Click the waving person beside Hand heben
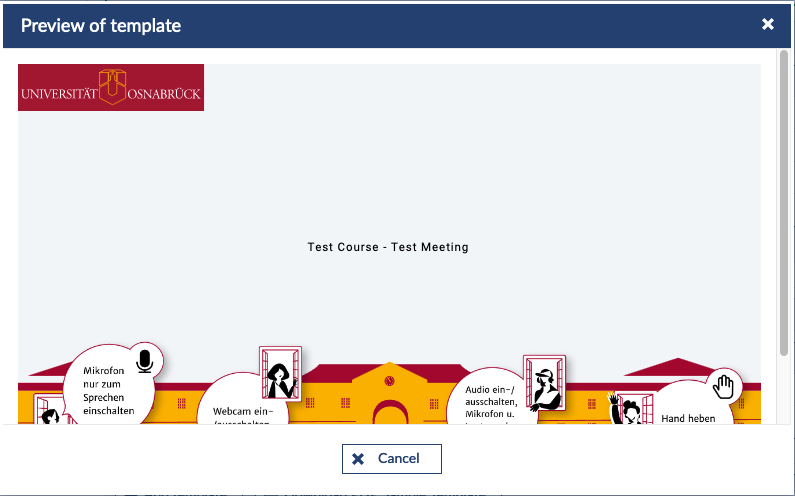Screen dimensions: 795x496 pos(627,408)
